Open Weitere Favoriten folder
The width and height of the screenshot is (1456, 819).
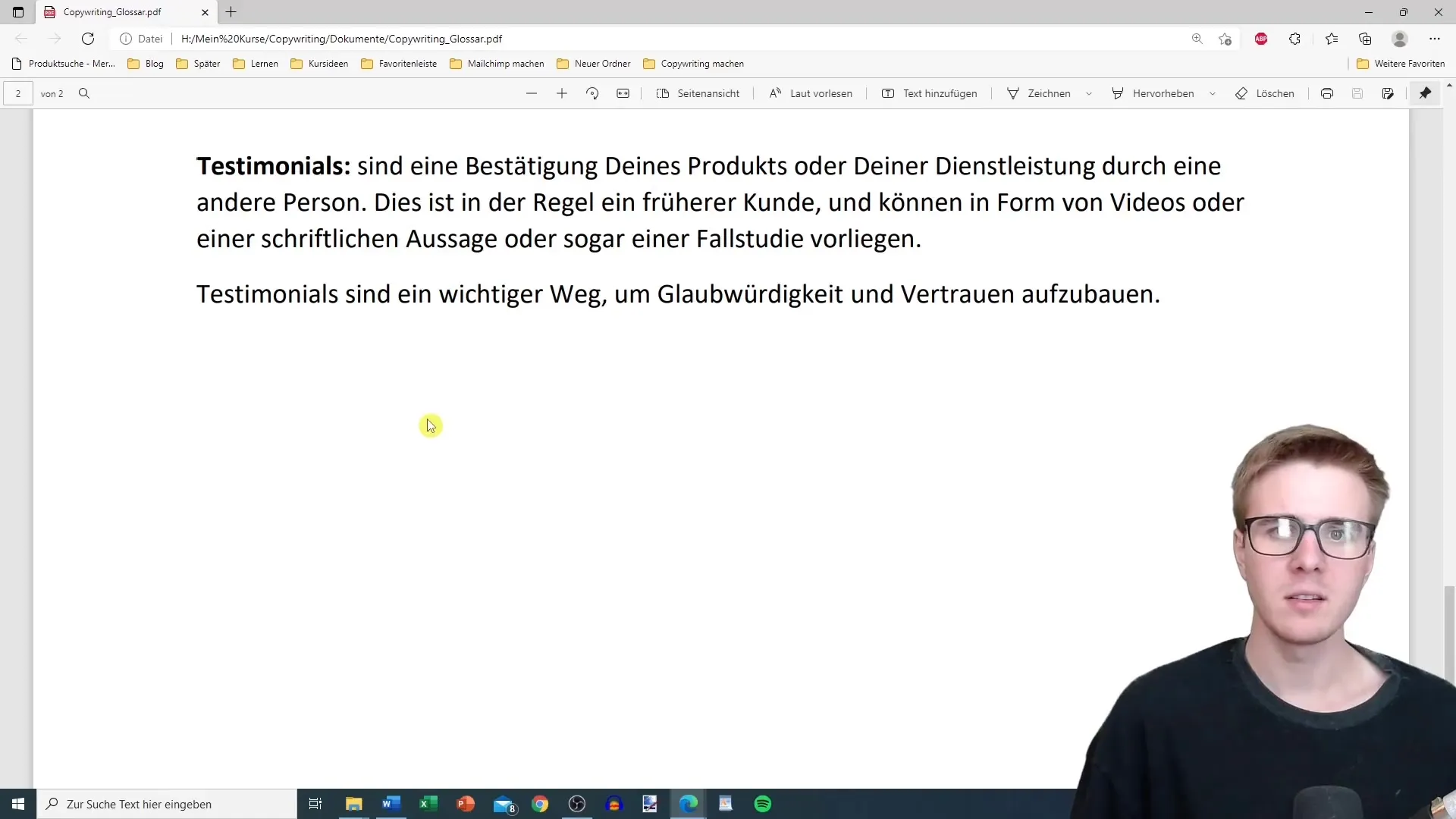1401,64
